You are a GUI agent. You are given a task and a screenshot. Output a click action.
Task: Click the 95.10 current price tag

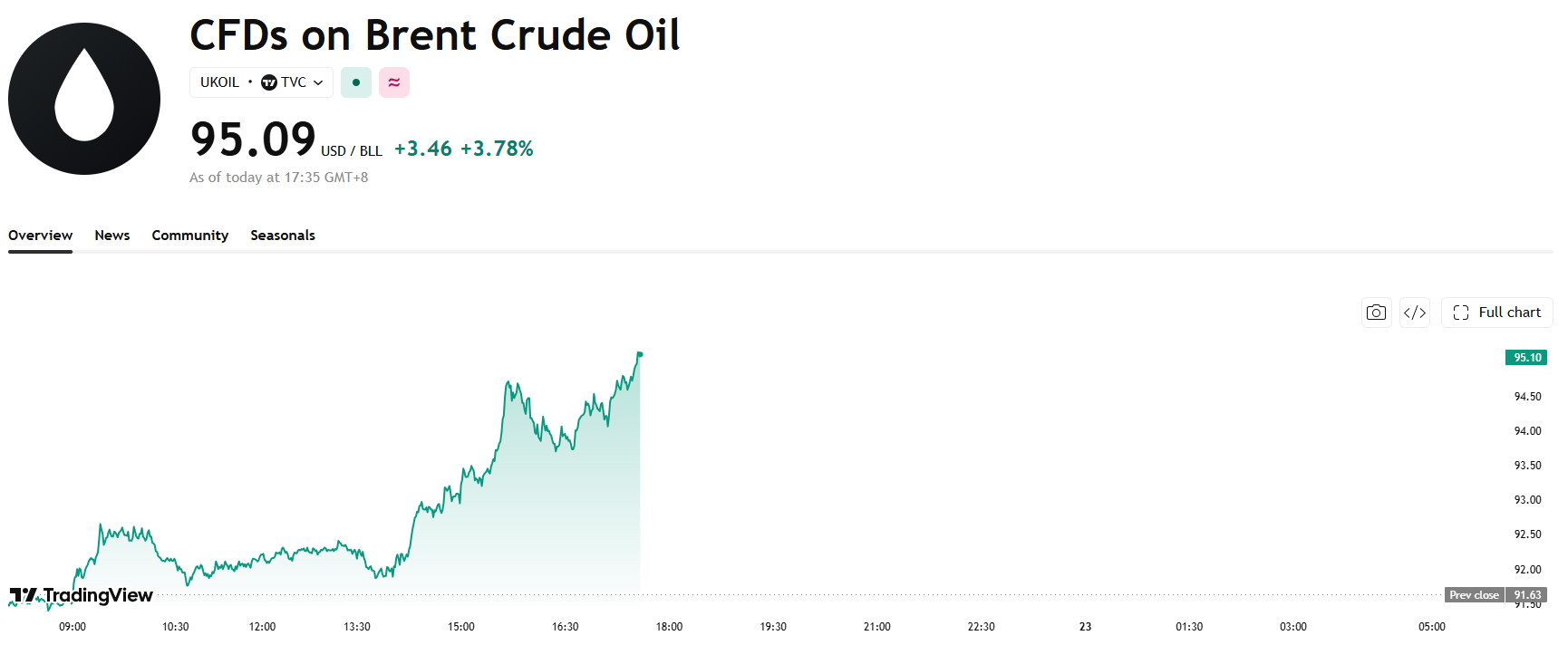click(1526, 357)
